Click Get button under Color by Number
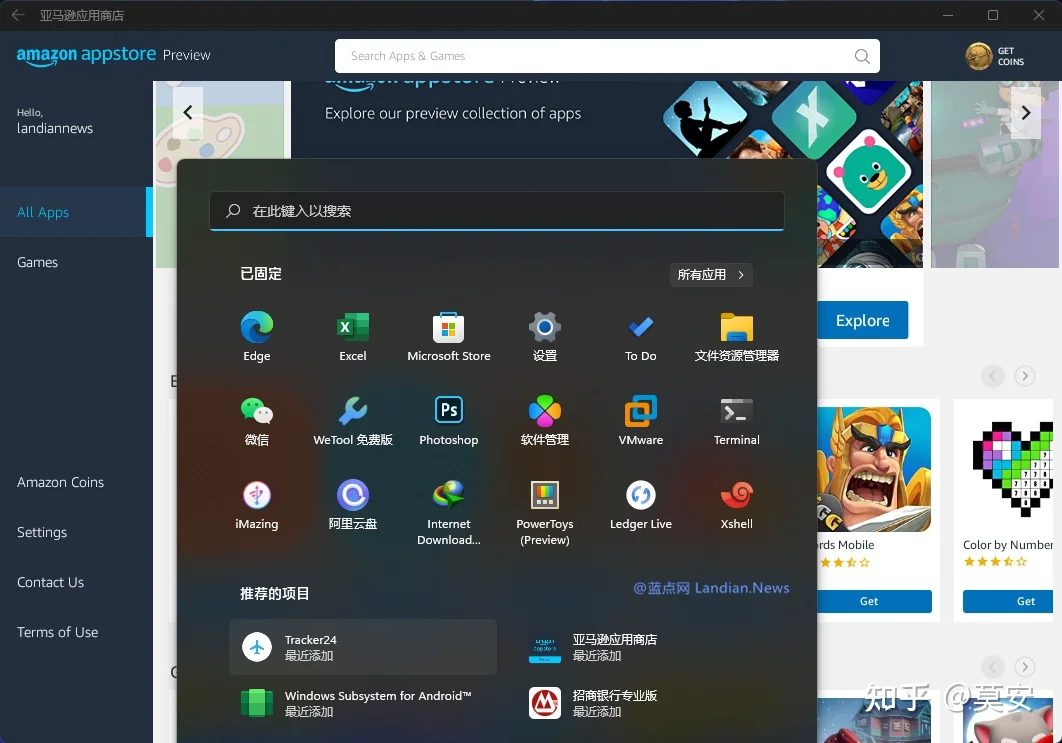1062x743 pixels. pyautogui.click(x=1008, y=601)
